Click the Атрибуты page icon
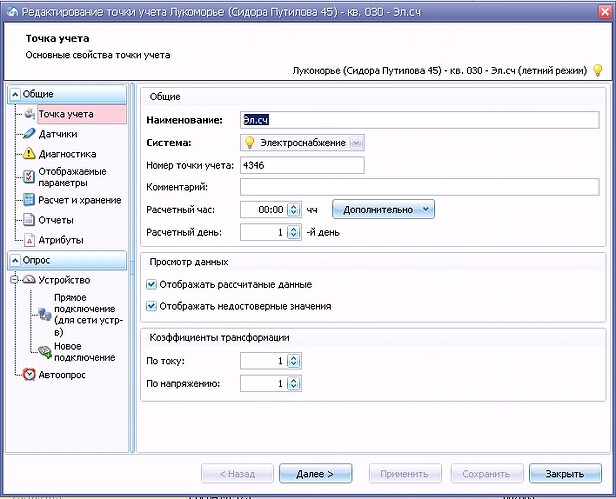The image size is (616, 499). point(29,240)
